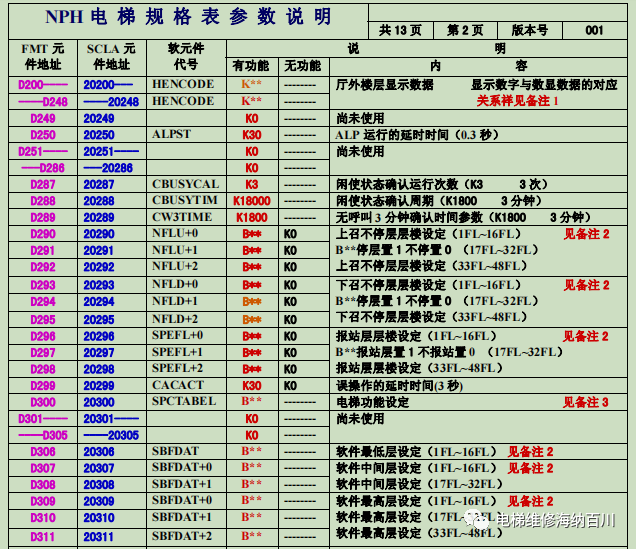Click the version value '001'

[594, 30]
